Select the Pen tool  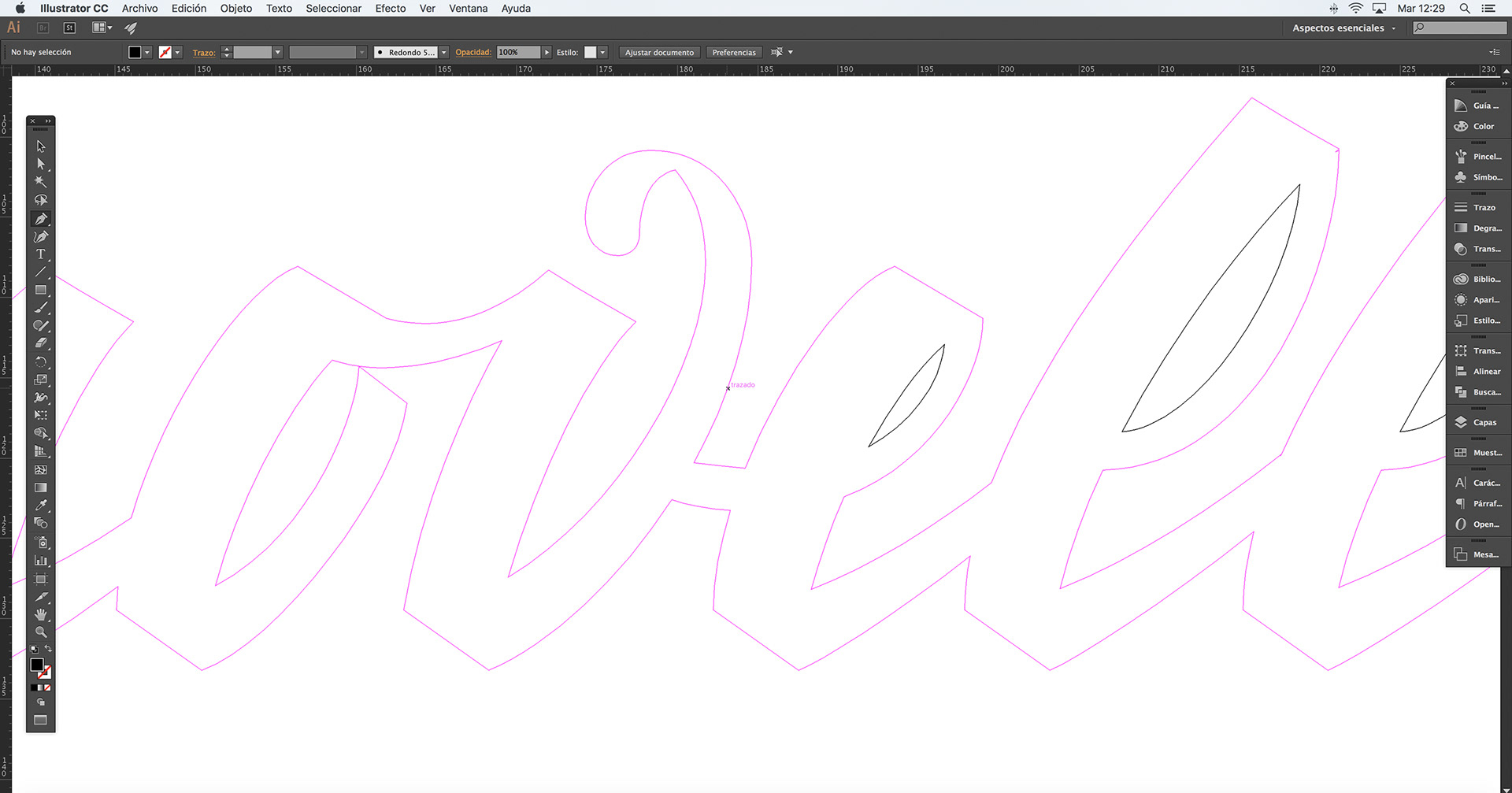click(41, 218)
